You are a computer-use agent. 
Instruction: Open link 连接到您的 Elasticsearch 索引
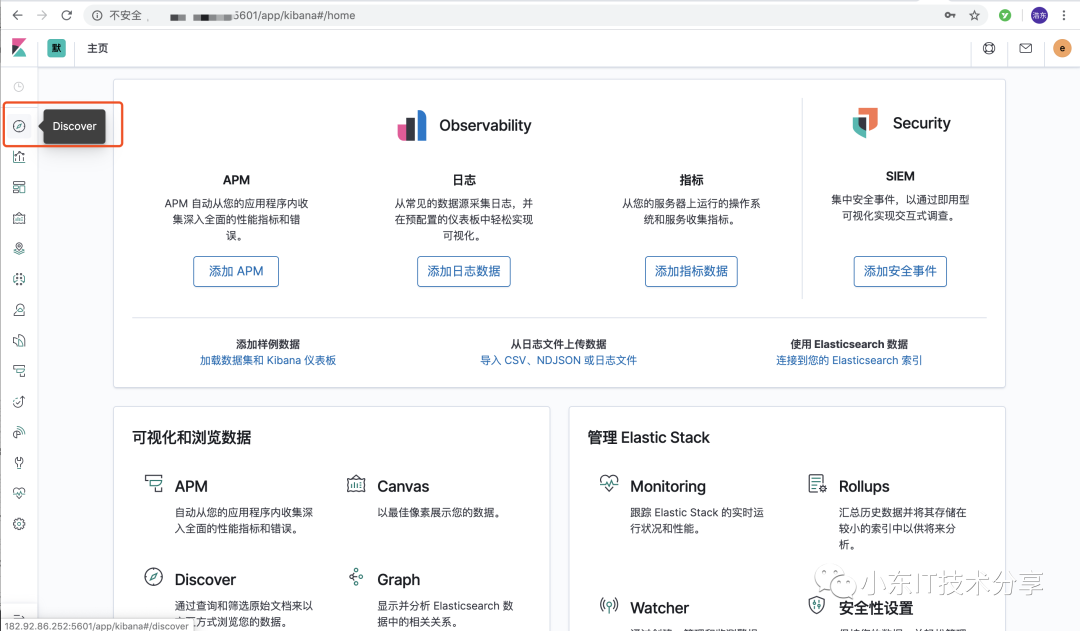[x=849, y=360]
